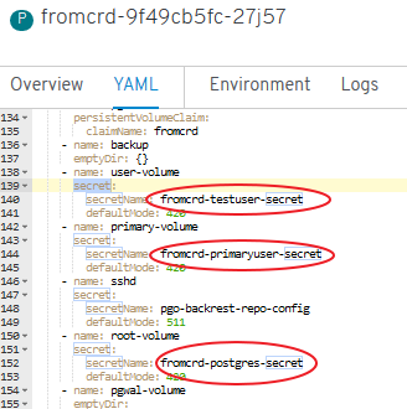The width and height of the screenshot is (407, 409).
Task: Click value 'fromcrd-testuser-secret'
Action: click(232, 199)
